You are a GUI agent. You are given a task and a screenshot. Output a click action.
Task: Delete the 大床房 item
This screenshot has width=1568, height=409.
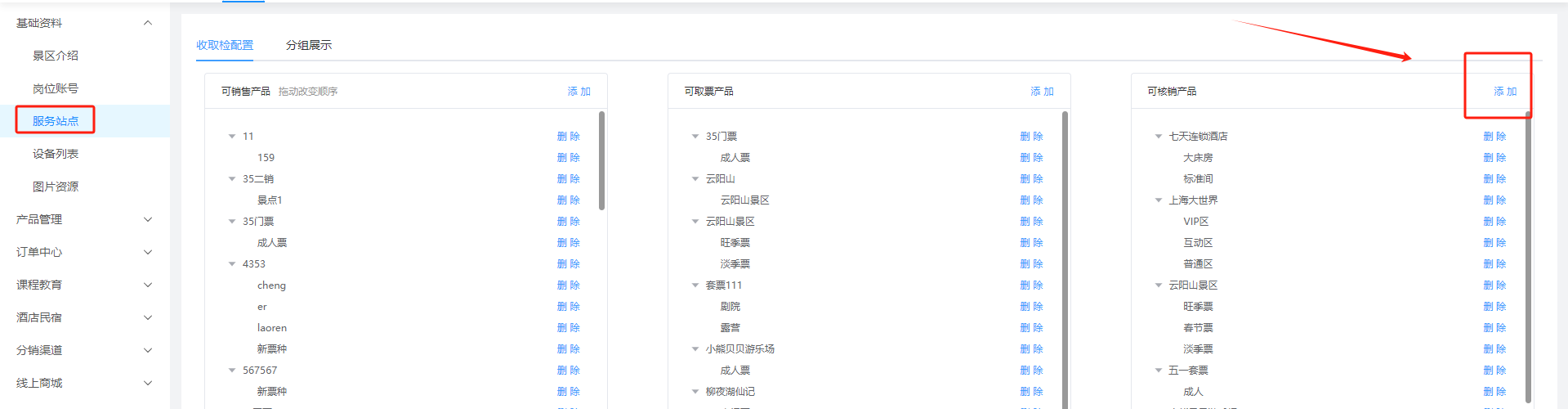1494,158
